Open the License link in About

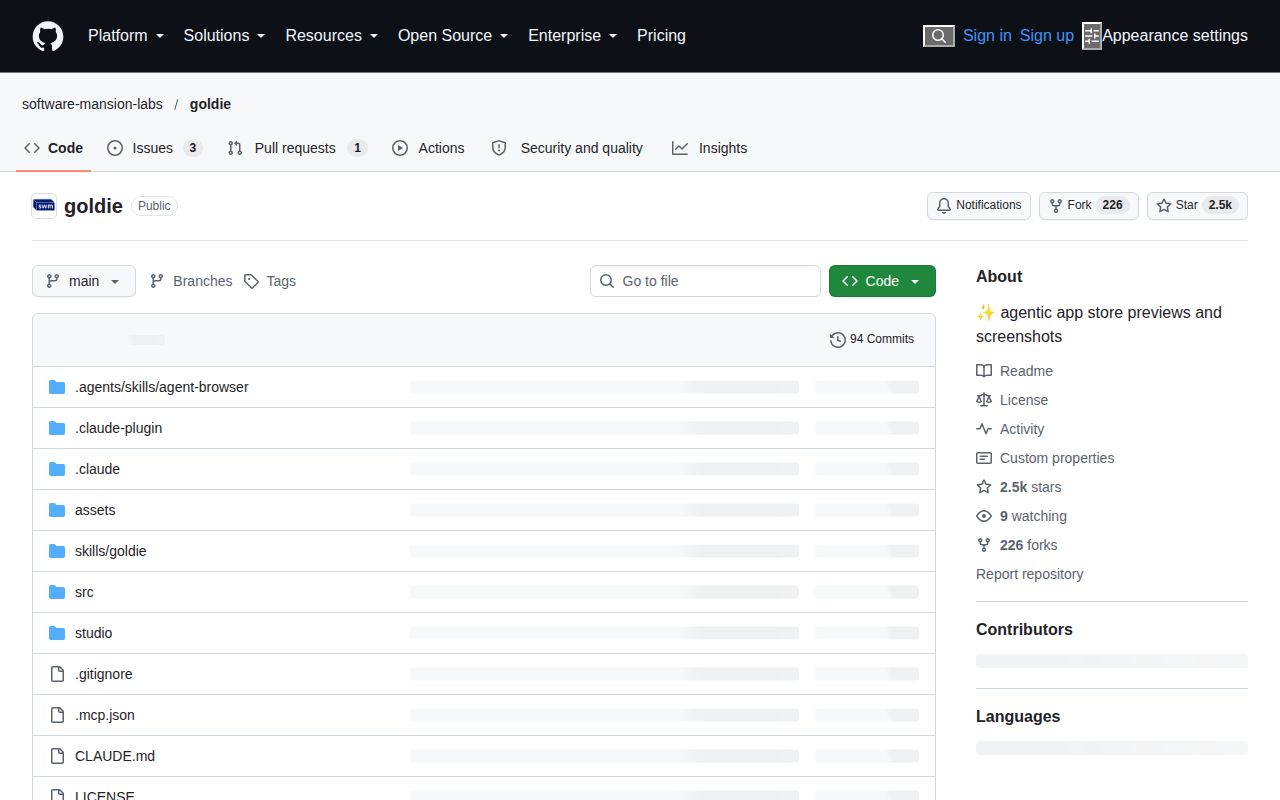tap(1012, 400)
